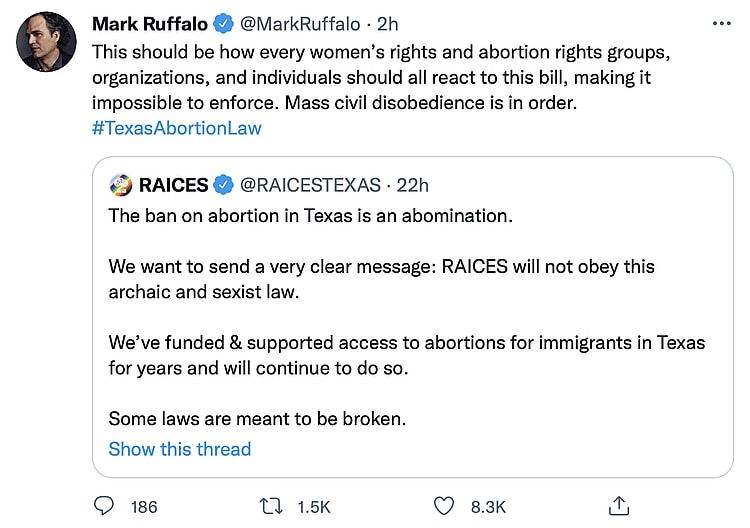Click the reply speech bubble icon
Screen dimensions: 750x528
coord(104,506)
